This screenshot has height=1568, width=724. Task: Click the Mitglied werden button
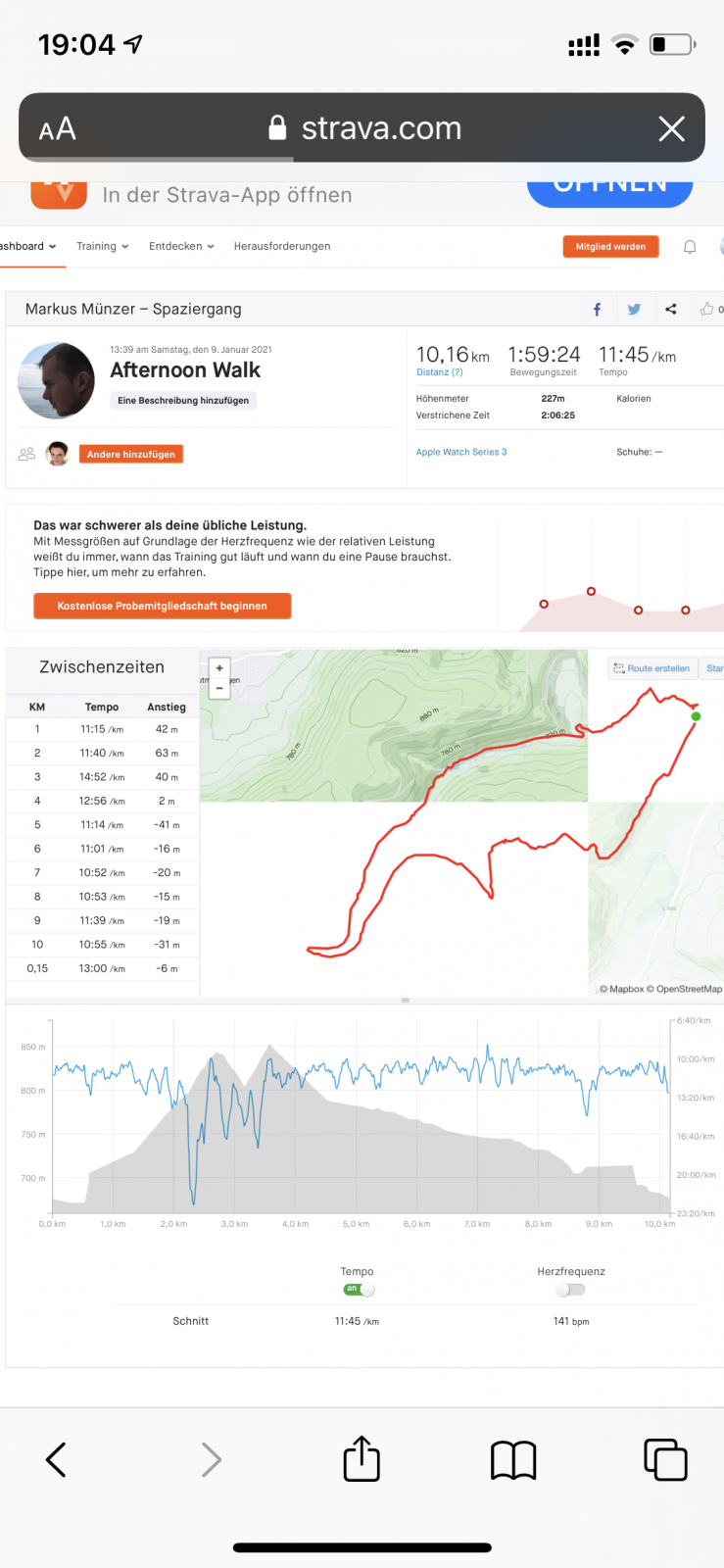click(610, 247)
